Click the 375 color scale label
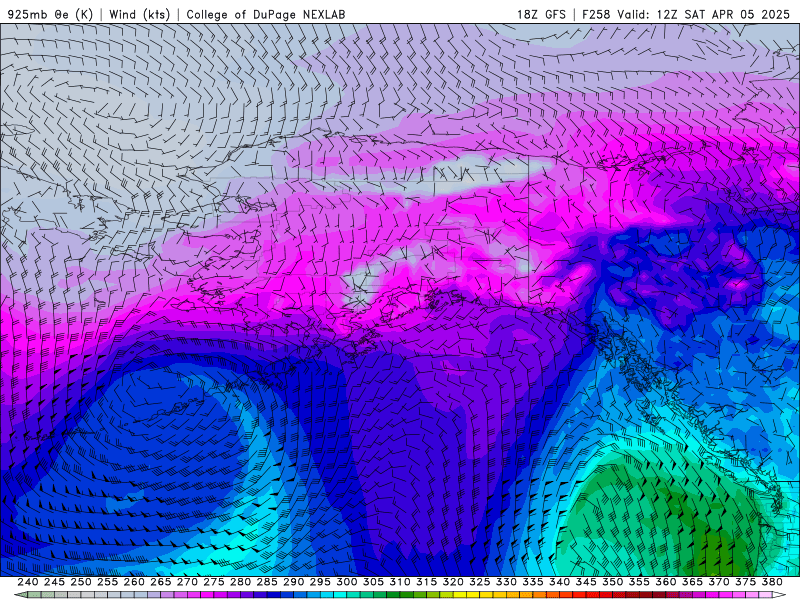This screenshot has height=600, width=800. tap(745, 582)
